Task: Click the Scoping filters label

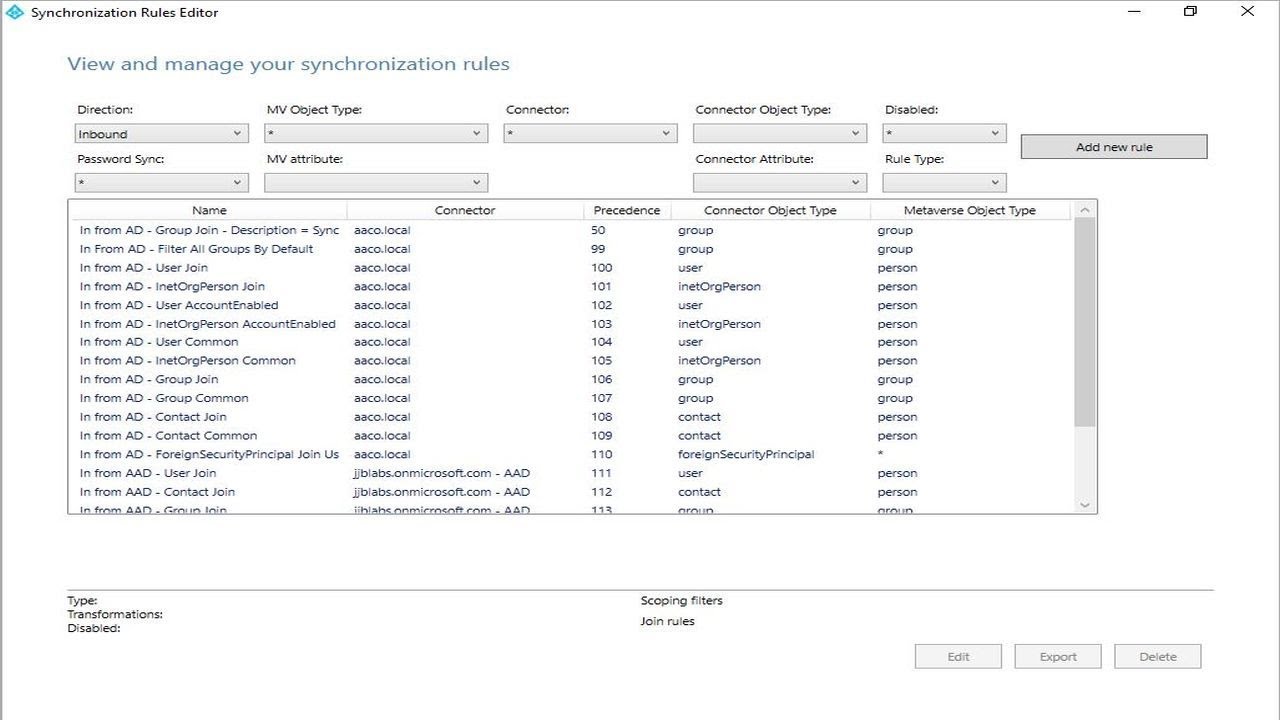Action: point(681,601)
